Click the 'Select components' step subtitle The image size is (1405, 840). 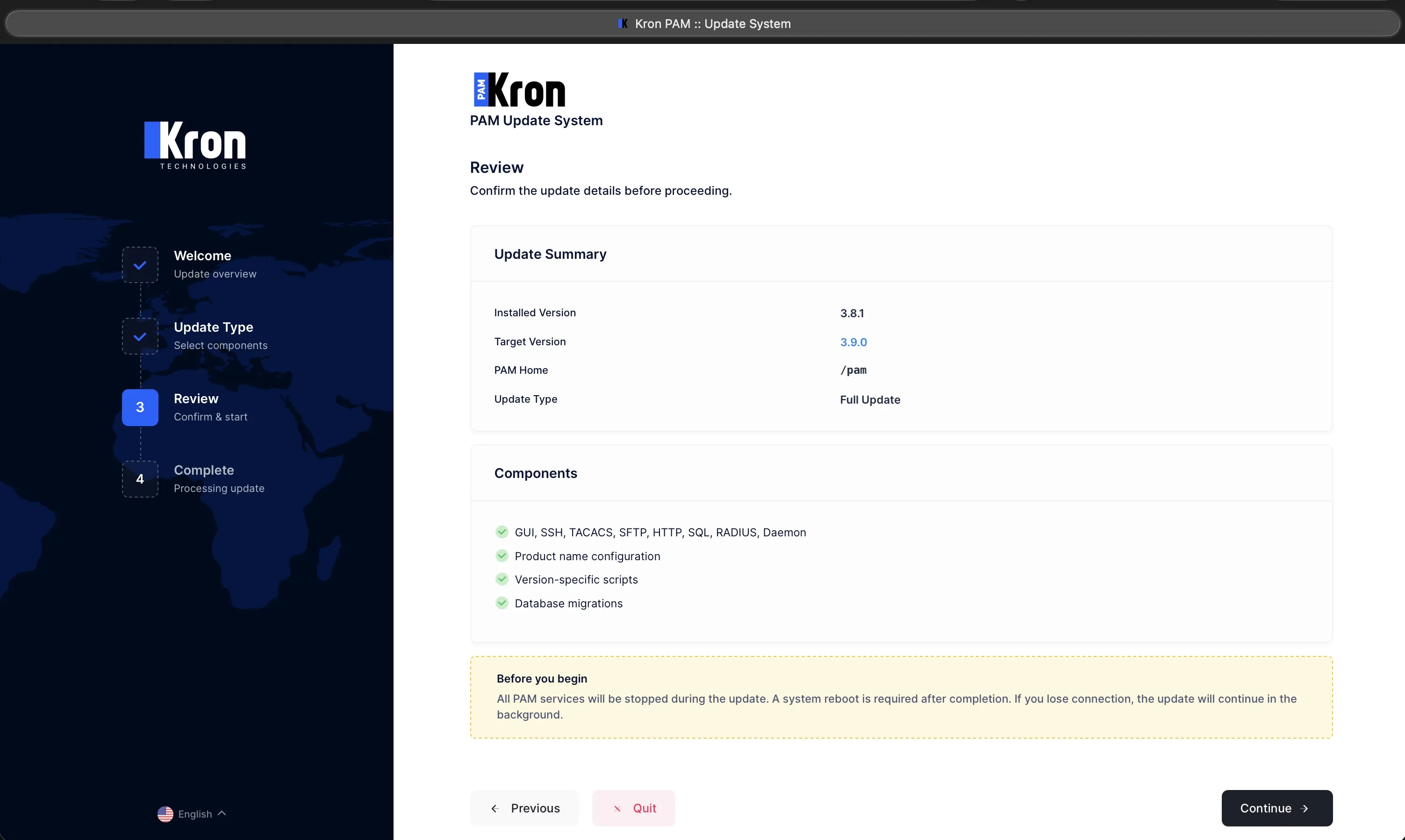[220, 345]
